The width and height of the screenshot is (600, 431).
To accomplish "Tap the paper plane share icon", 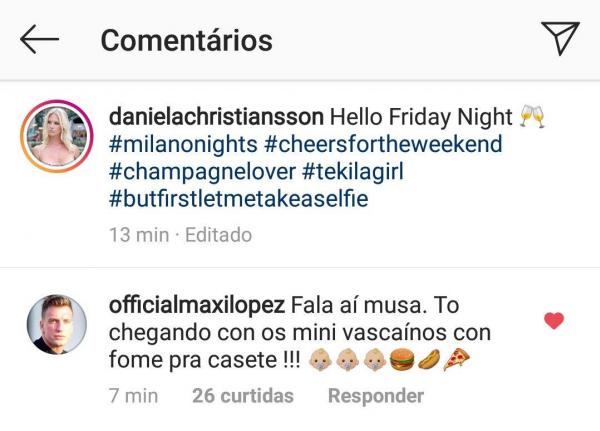I will click(x=560, y=38).
